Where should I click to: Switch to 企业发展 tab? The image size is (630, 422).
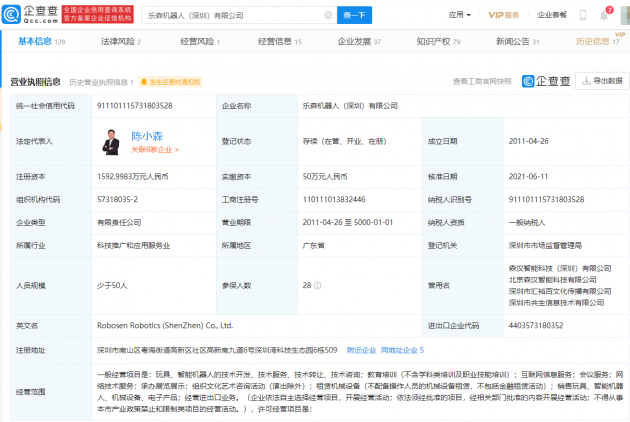359,41
